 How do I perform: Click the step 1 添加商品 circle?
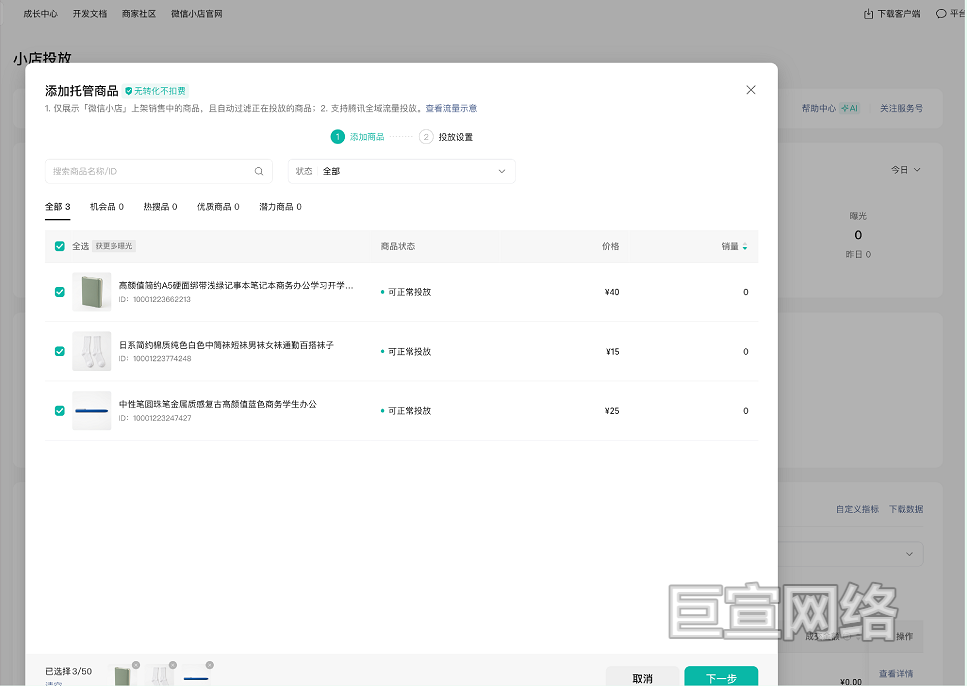[x=337, y=137]
